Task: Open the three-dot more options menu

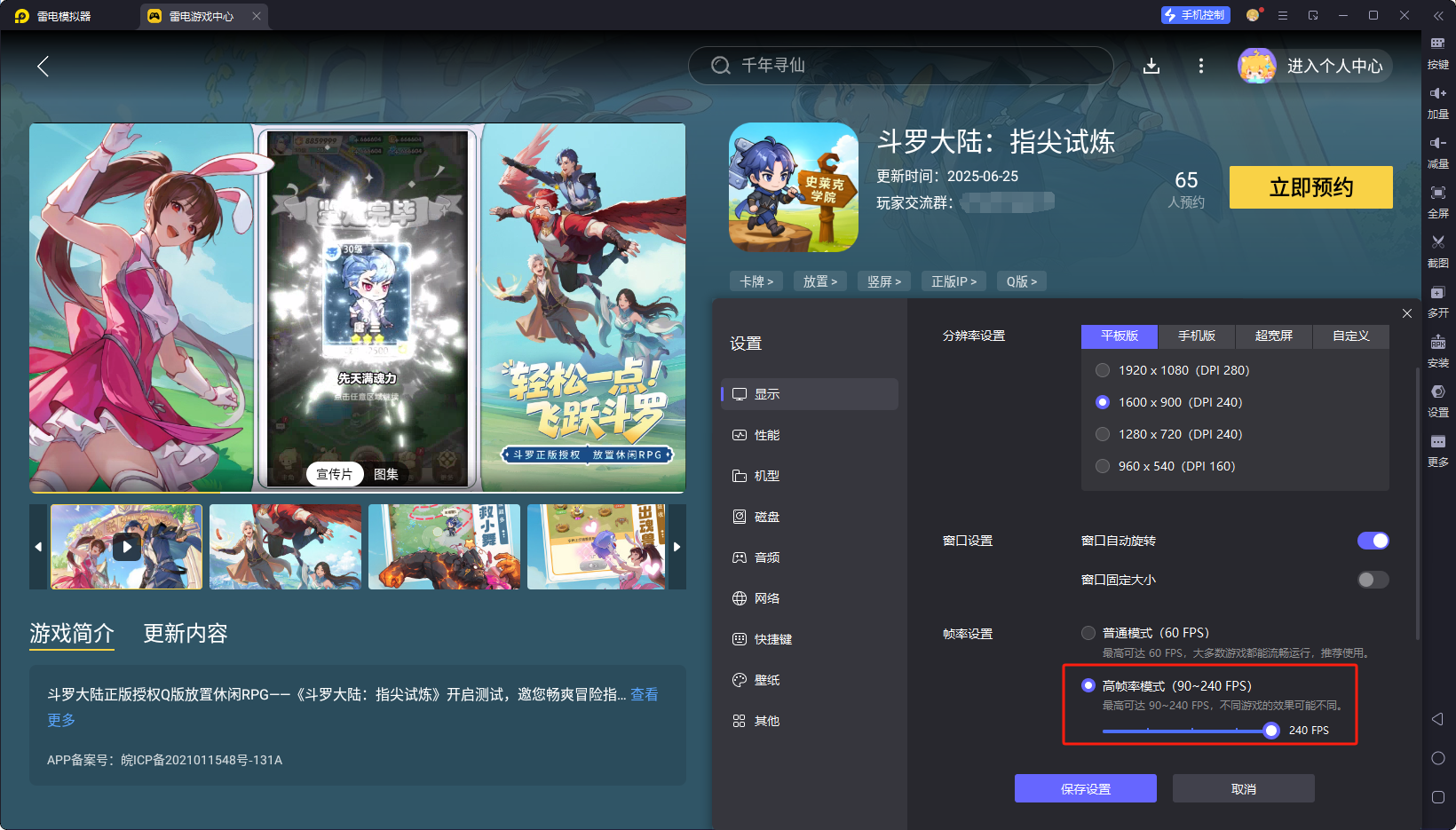Action: point(1200,66)
